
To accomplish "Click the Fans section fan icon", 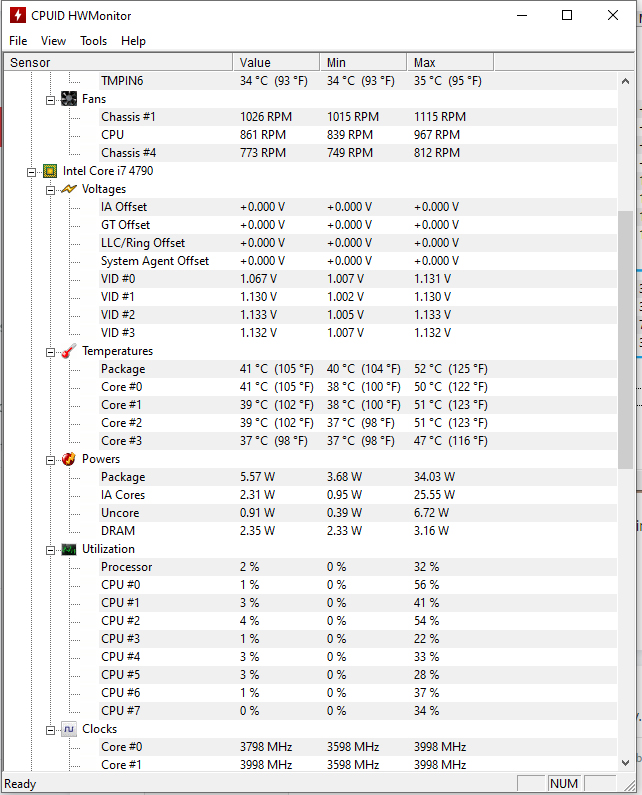I will (x=69, y=99).
